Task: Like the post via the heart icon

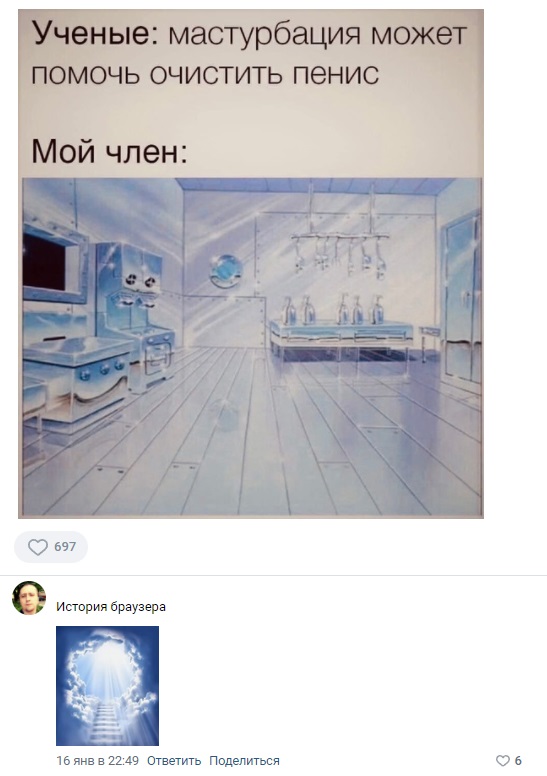Action: (38, 547)
